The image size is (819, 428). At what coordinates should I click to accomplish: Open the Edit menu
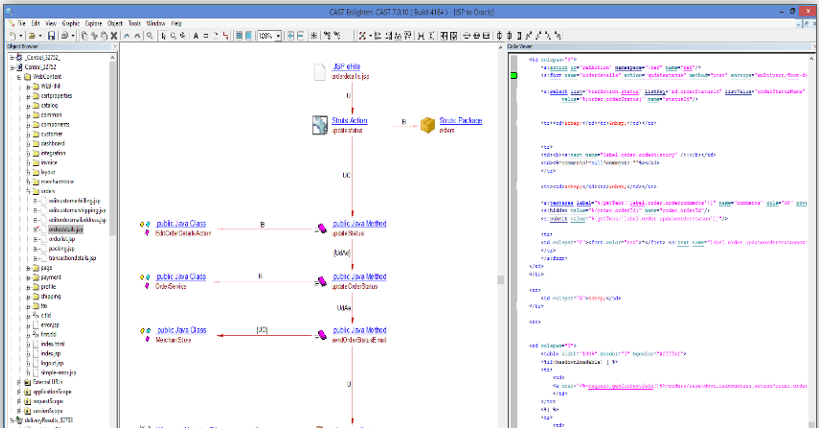(36, 24)
